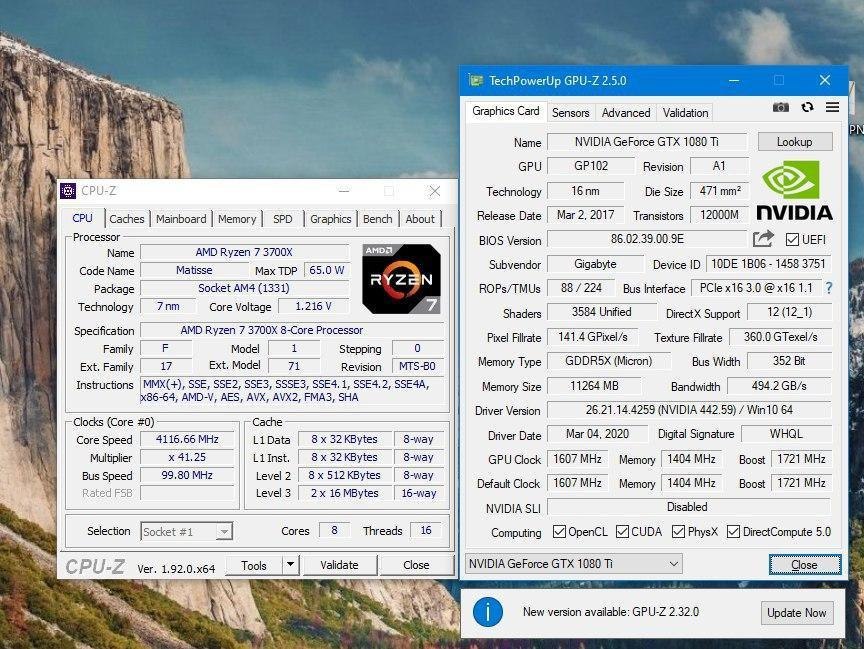This screenshot has width=864, height=649.
Task: Click the GPU-Z screenshot camera icon
Action: [781, 107]
